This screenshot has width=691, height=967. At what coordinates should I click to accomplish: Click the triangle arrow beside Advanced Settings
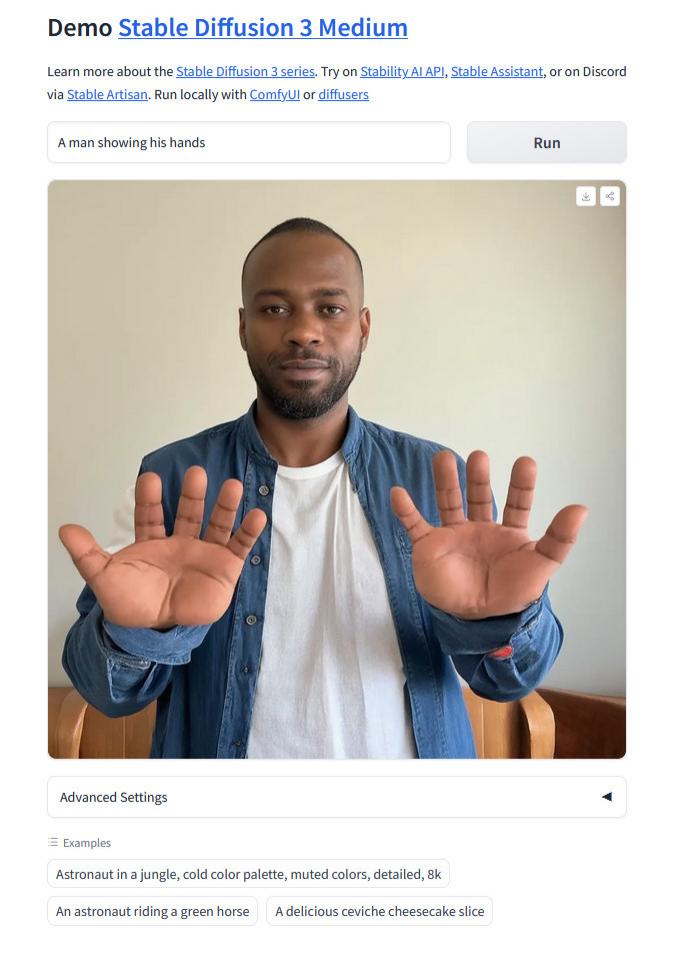[607, 797]
